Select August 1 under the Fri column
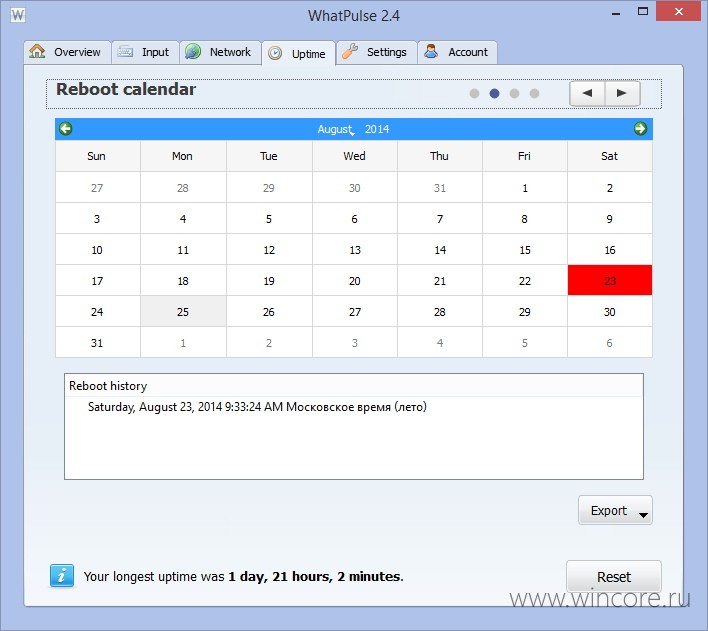Viewport: 708px width, 631px height. (x=525, y=187)
